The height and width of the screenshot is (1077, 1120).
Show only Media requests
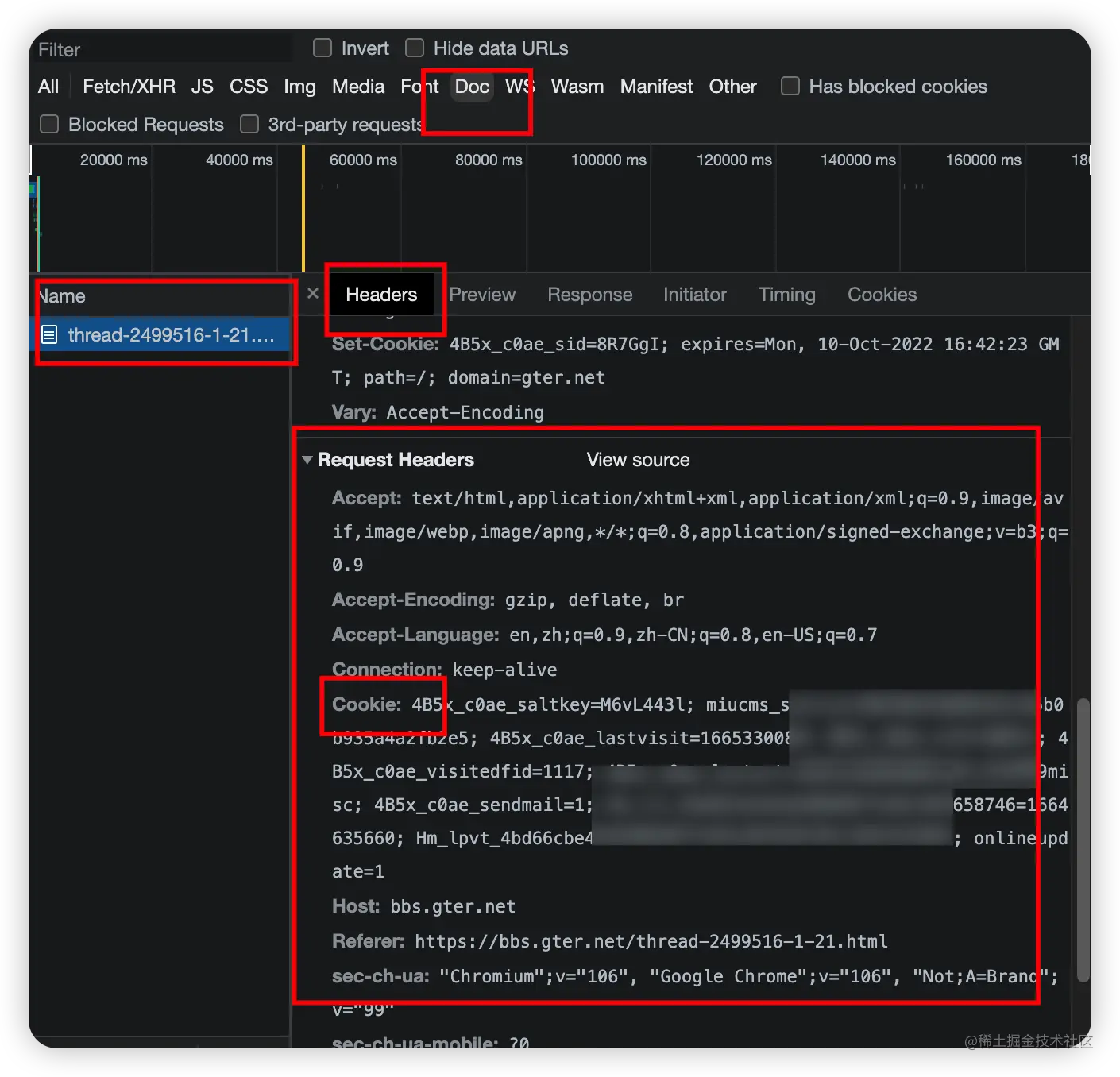click(358, 87)
